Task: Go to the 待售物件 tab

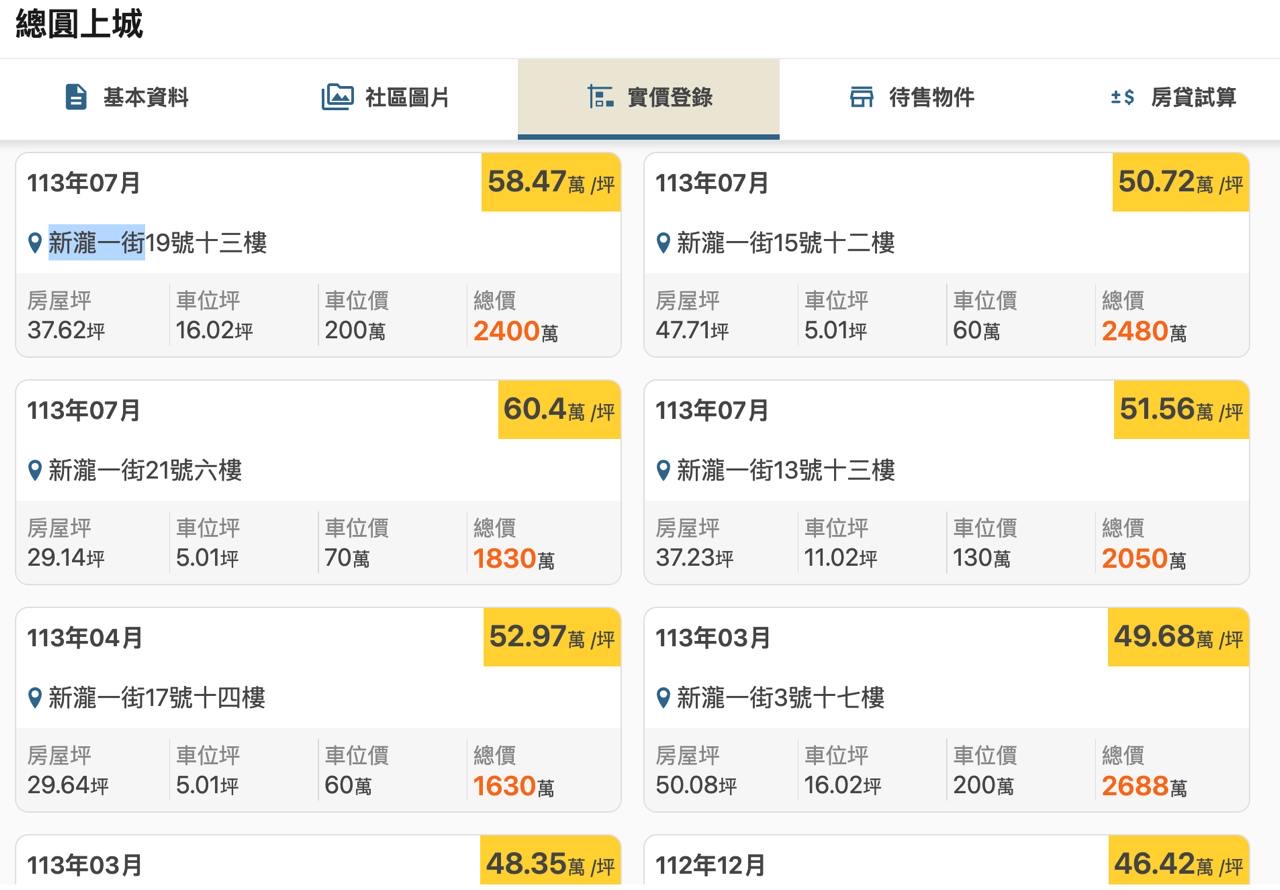Action: point(931,97)
